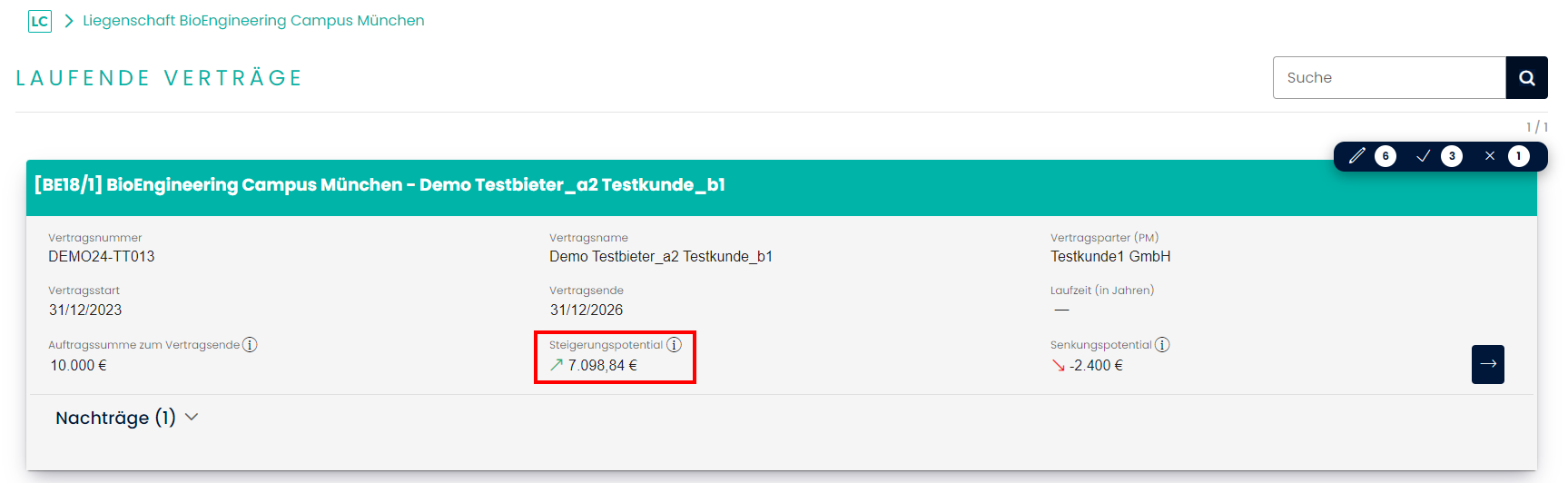Show info for Auftragssumme zum Vertragsende
The height and width of the screenshot is (483, 1568).
coord(250,345)
